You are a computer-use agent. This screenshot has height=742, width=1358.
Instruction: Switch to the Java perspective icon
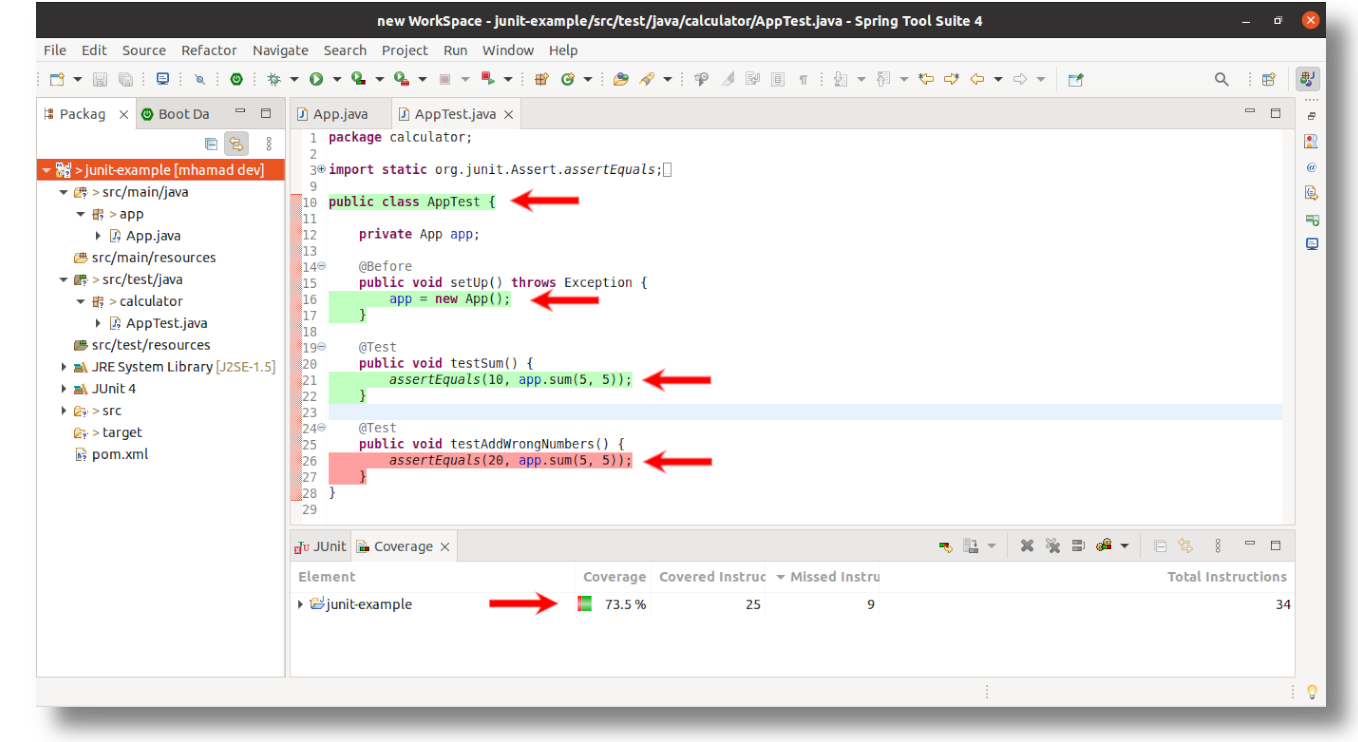click(1307, 79)
